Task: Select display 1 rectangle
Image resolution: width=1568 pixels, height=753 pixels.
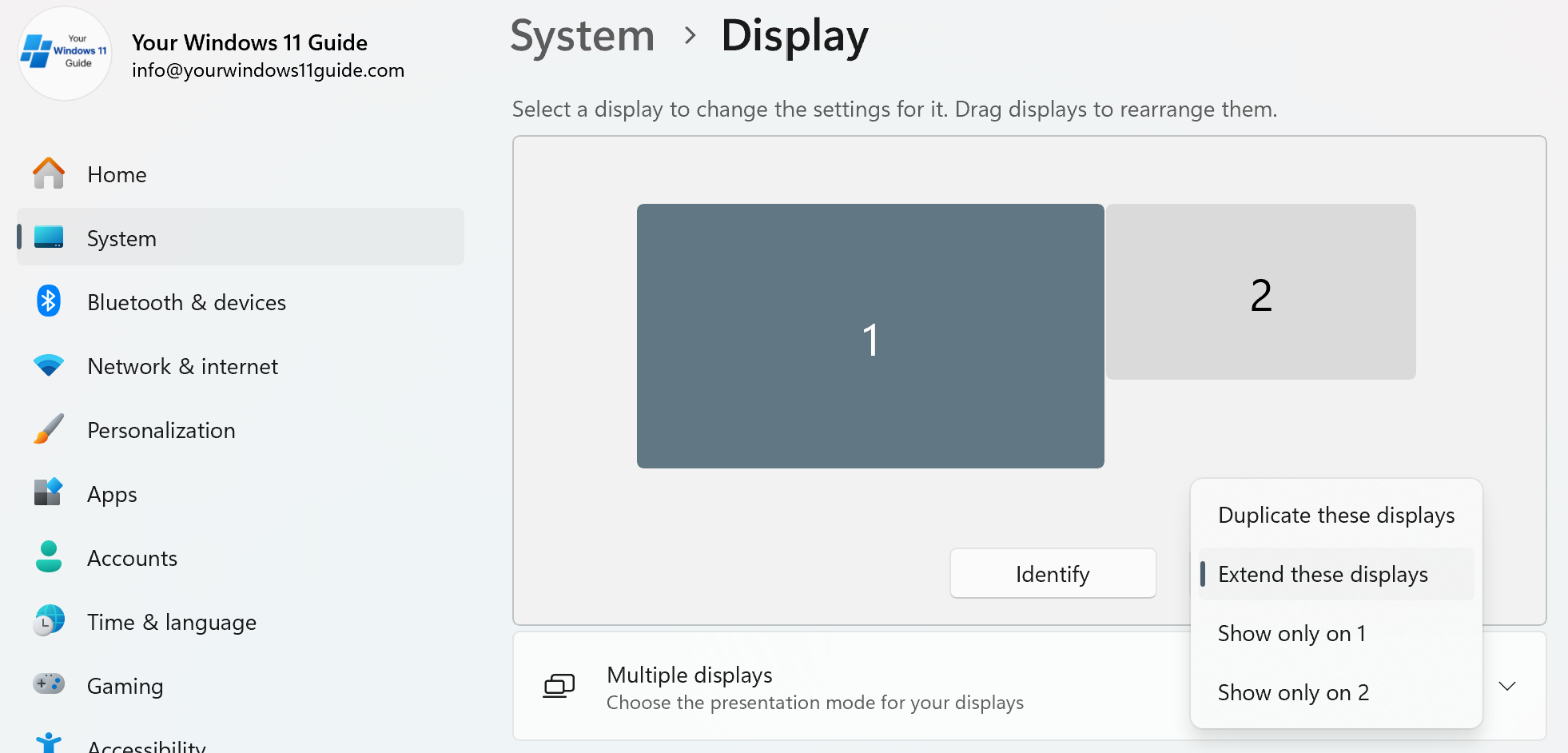Action: [x=870, y=336]
